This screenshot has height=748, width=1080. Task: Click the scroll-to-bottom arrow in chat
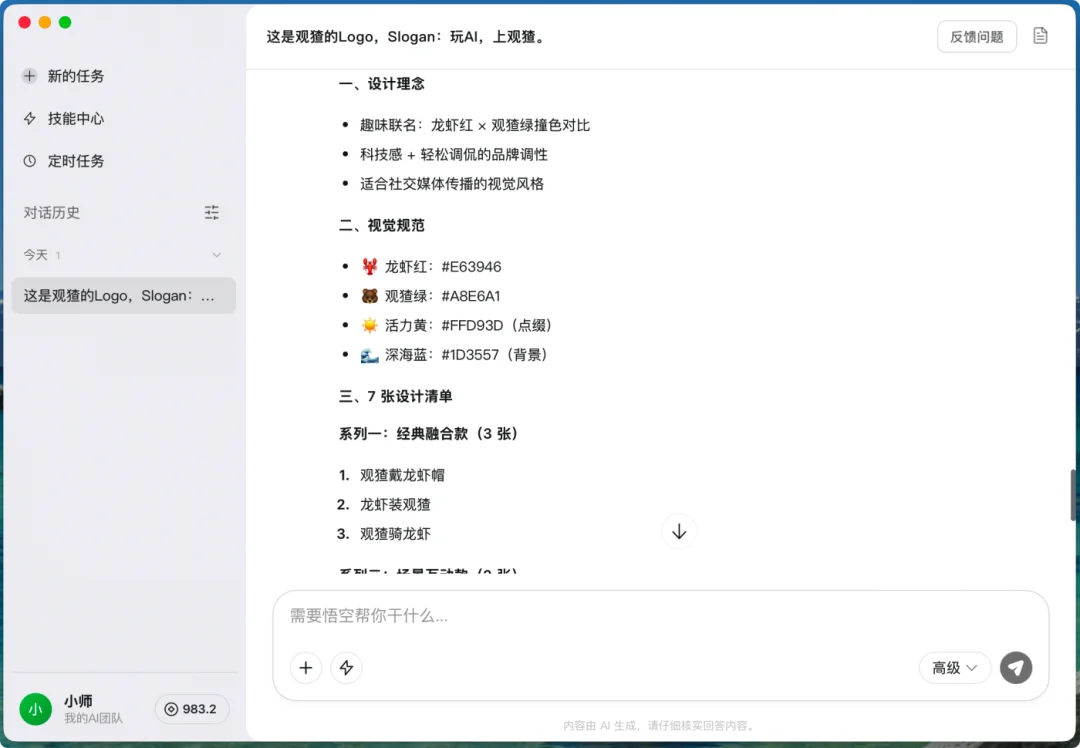click(679, 531)
